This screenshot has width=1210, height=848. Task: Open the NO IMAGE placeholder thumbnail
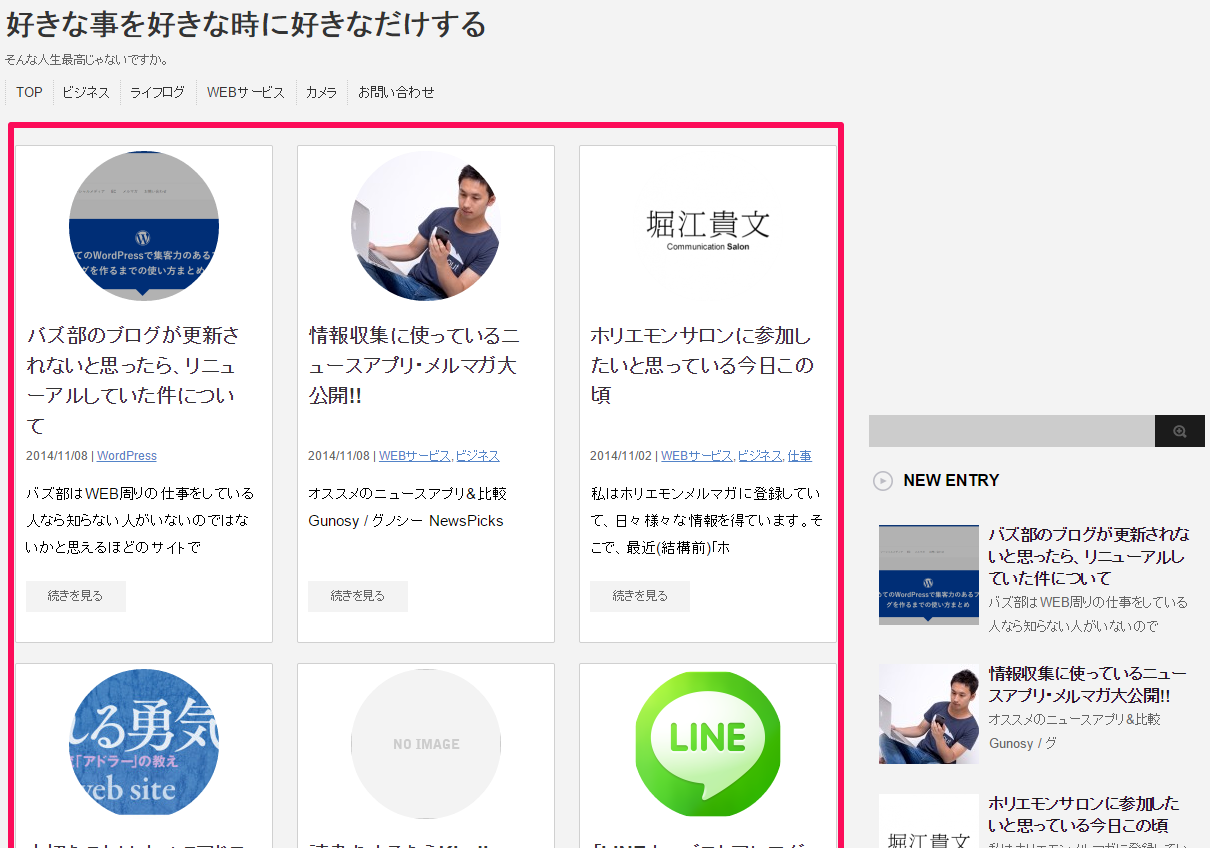click(426, 743)
